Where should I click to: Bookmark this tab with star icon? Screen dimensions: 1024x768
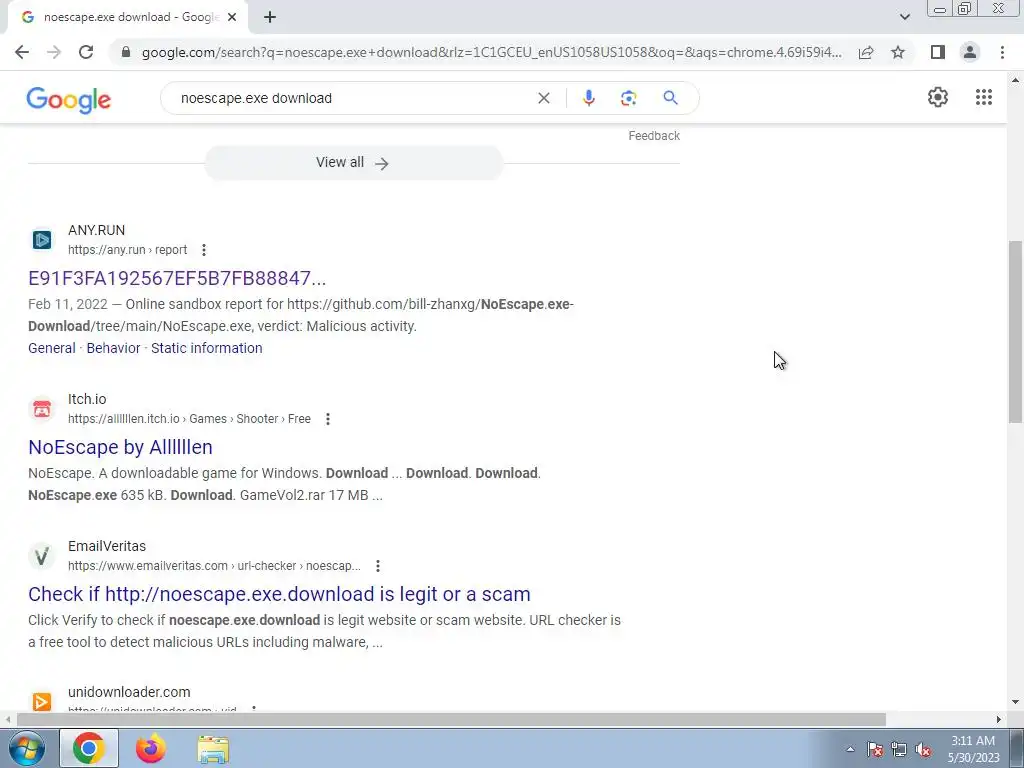(898, 52)
